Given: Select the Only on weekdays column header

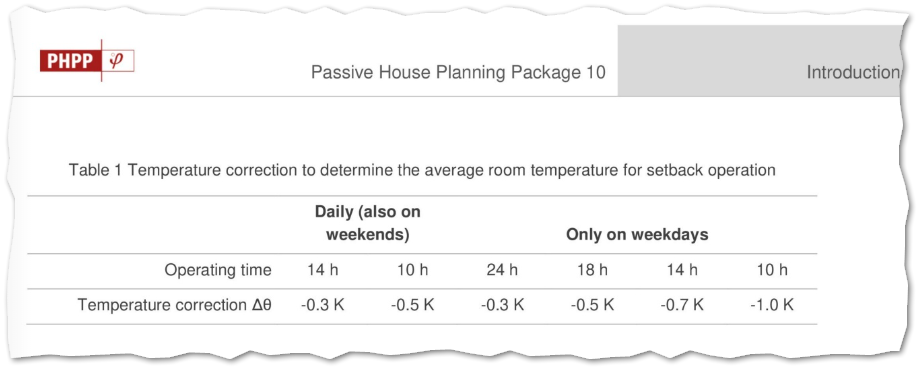Looking at the screenshot, I should (x=637, y=235).
